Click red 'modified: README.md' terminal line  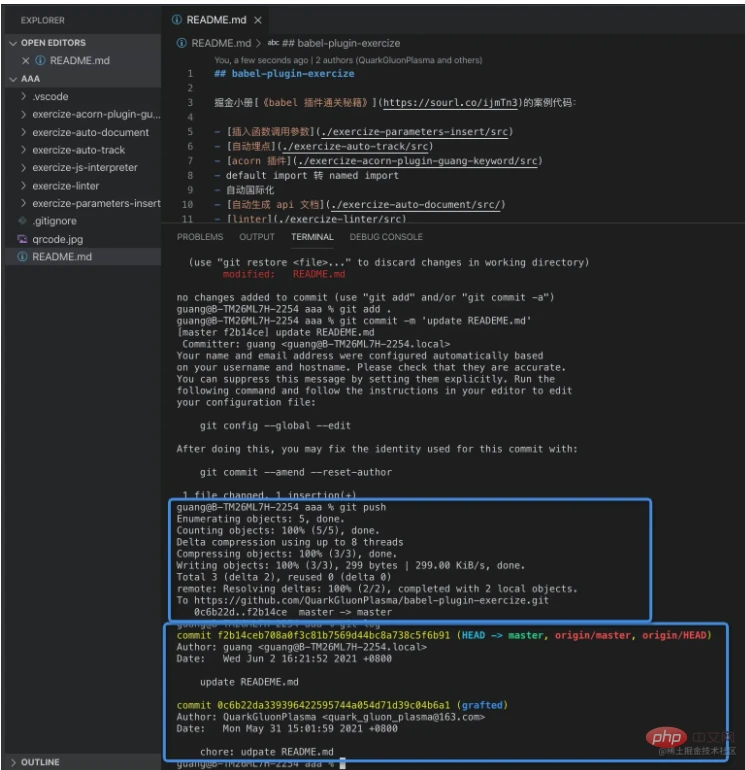coord(284,274)
